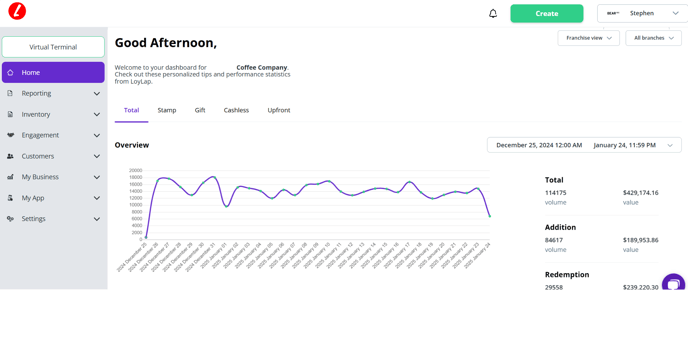Switch to the Upfront tab
Screen dimensions: 688x361
tap(279, 110)
